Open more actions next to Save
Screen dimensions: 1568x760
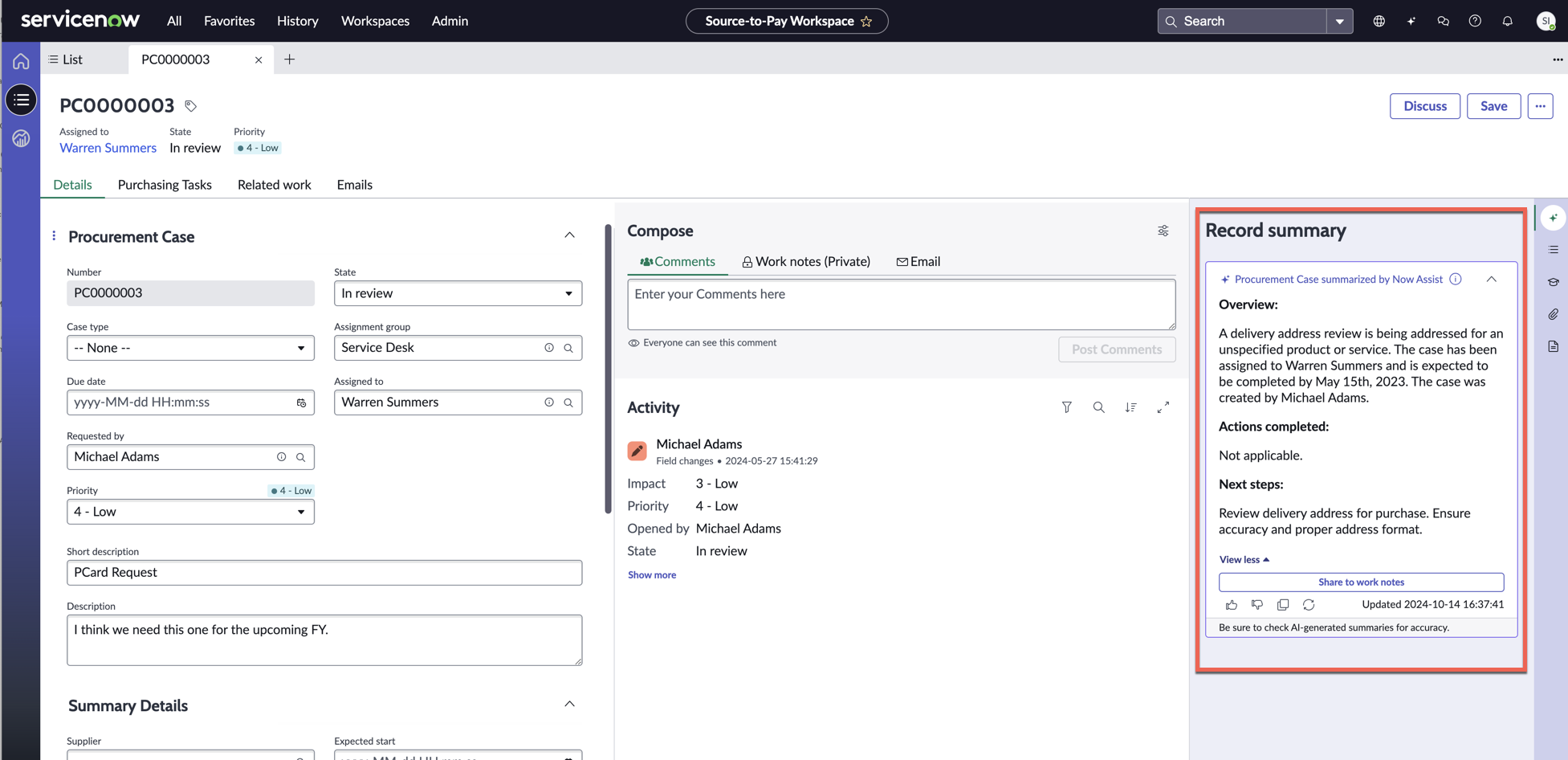click(1540, 106)
